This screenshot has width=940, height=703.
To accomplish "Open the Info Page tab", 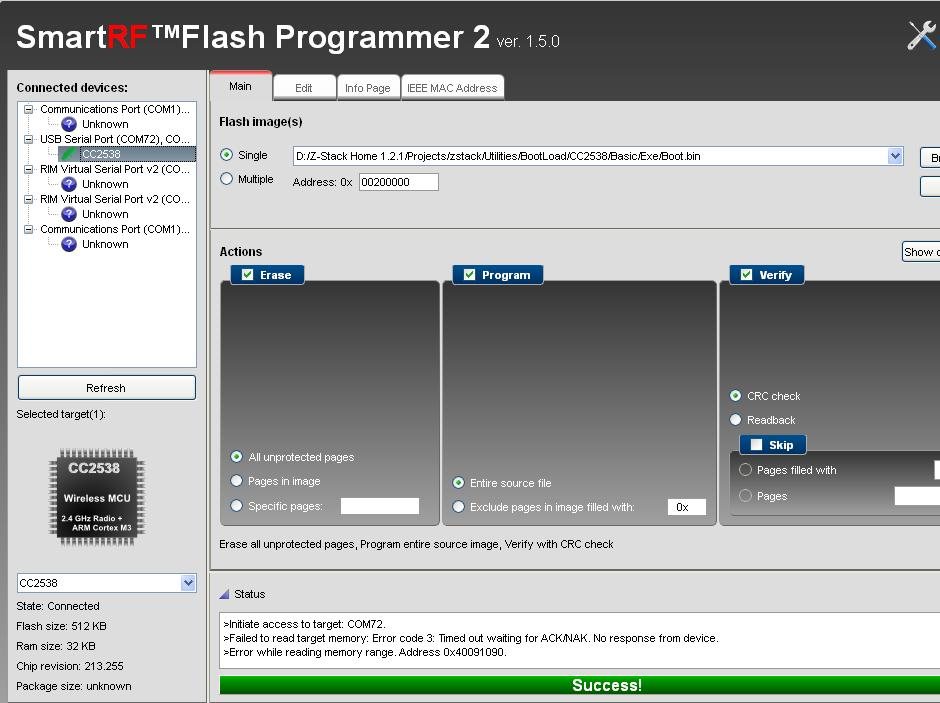I will pyautogui.click(x=368, y=88).
